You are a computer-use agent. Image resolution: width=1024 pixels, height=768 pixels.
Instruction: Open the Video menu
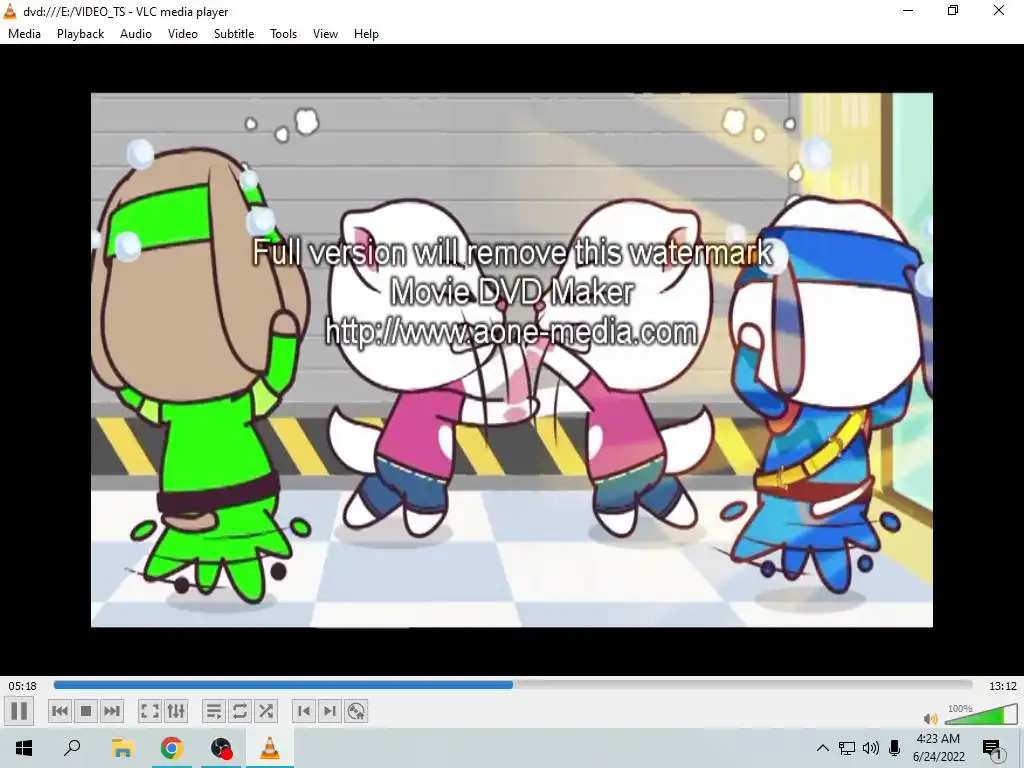click(x=183, y=34)
